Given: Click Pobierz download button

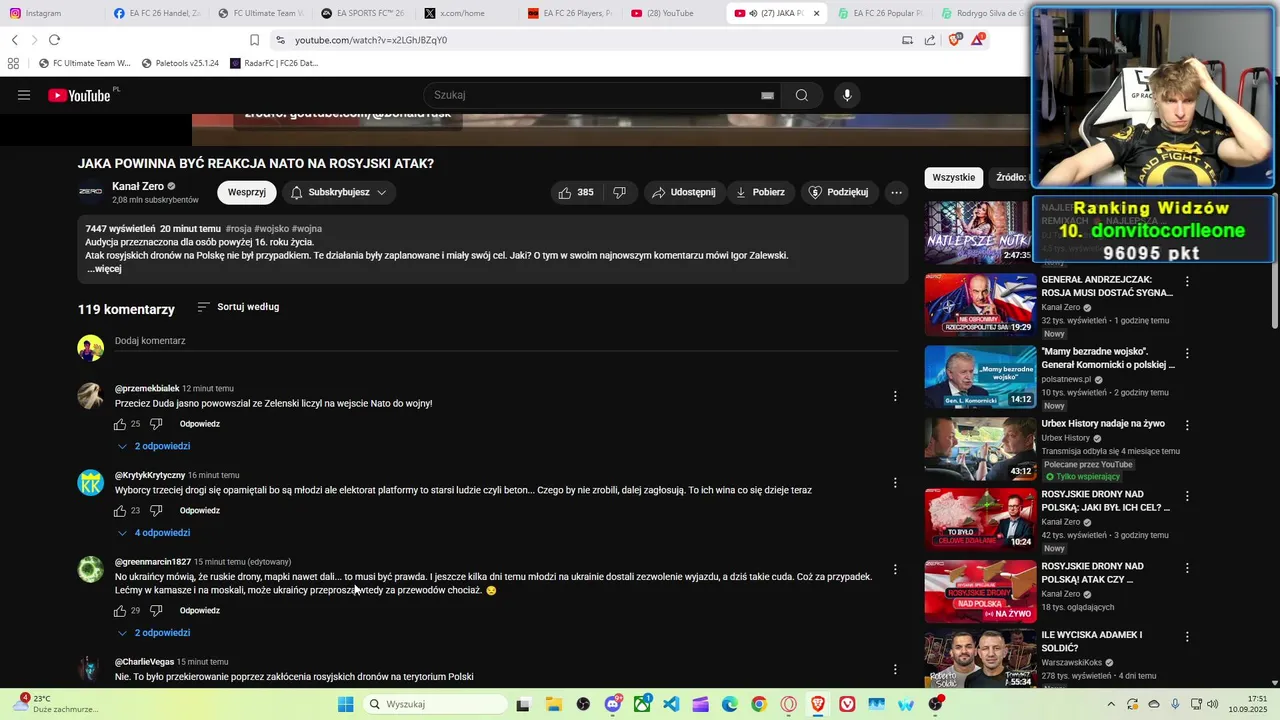Looking at the screenshot, I should (x=760, y=192).
